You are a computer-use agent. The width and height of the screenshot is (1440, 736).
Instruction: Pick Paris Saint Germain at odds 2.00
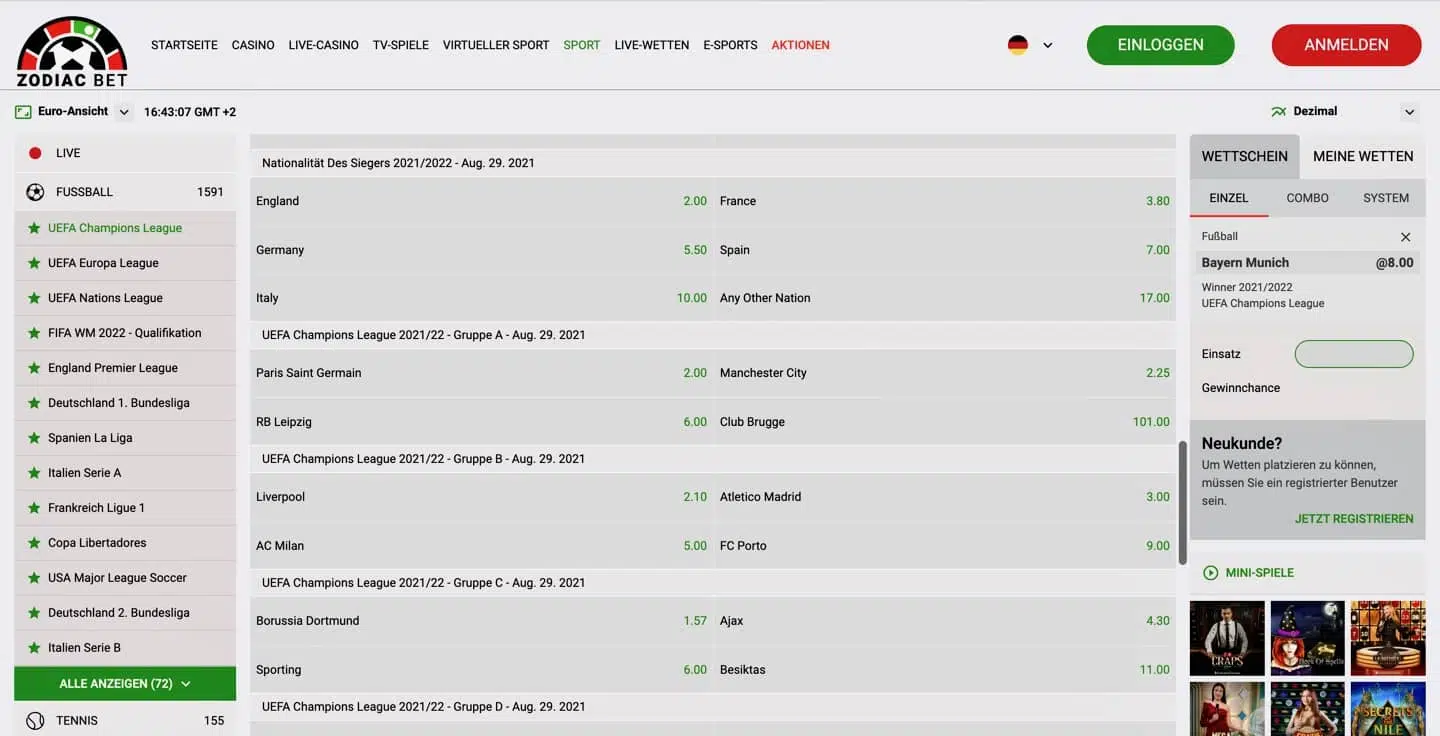click(481, 373)
